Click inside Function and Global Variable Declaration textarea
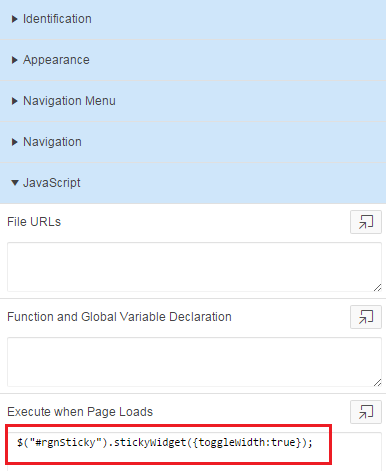This screenshot has width=386, height=471. [194, 362]
